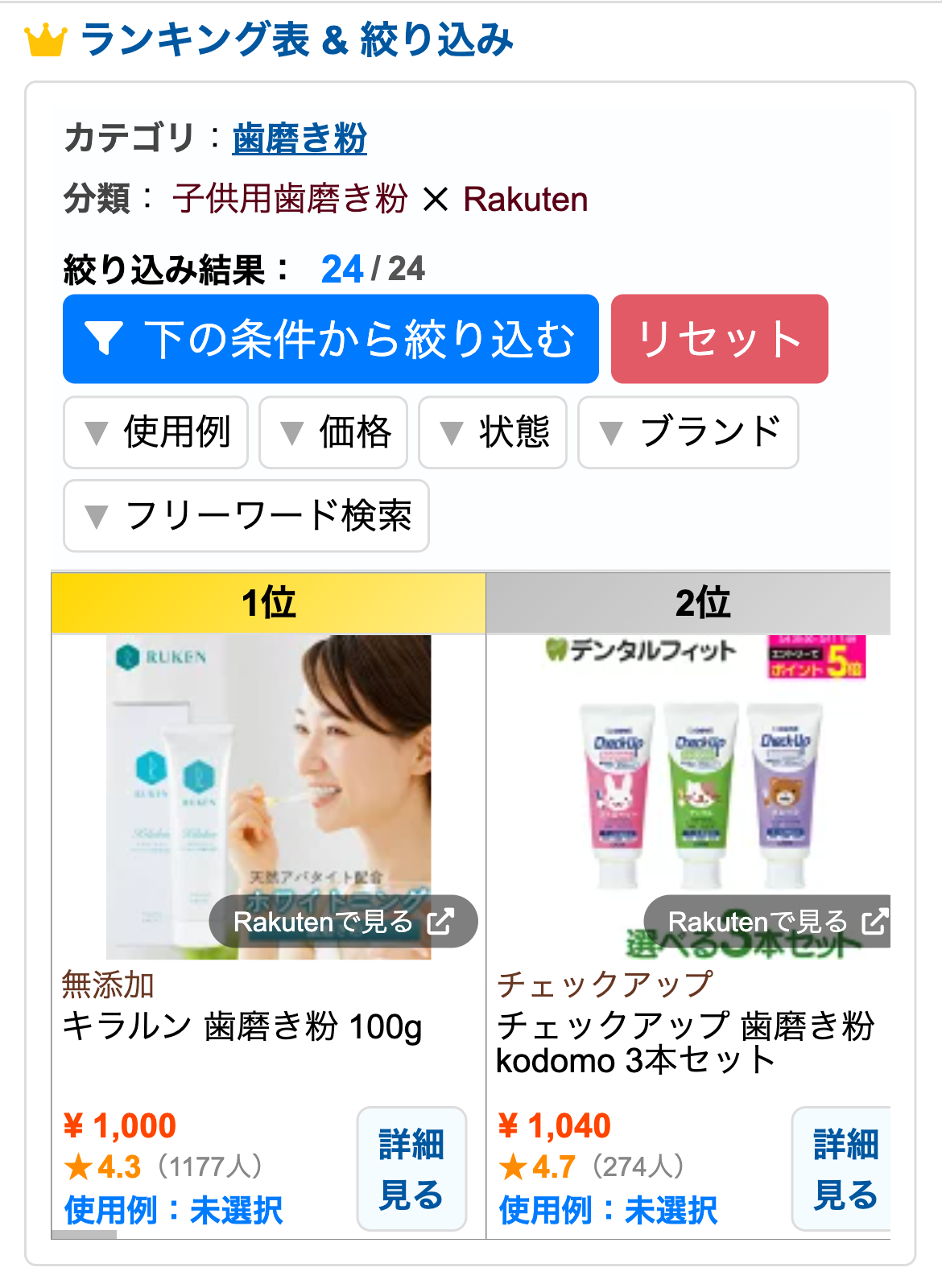Click the crown icon beside ランキング表 heading

(45, 40)
